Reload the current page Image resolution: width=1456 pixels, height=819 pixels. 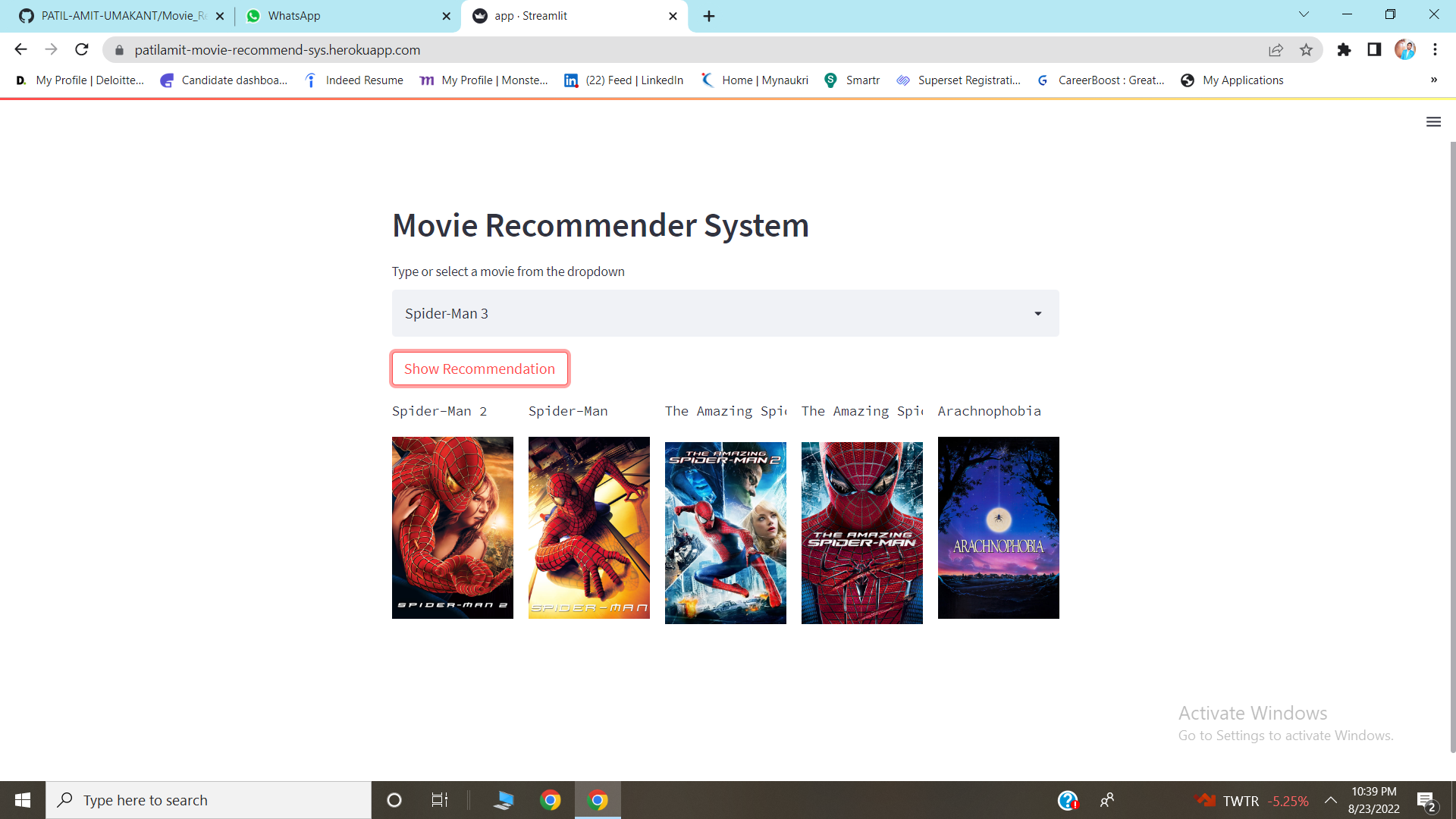pyautogui.click(x=81, y=49)
